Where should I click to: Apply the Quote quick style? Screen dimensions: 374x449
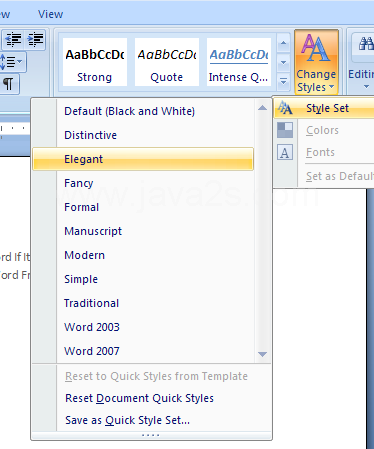point(167,62)
